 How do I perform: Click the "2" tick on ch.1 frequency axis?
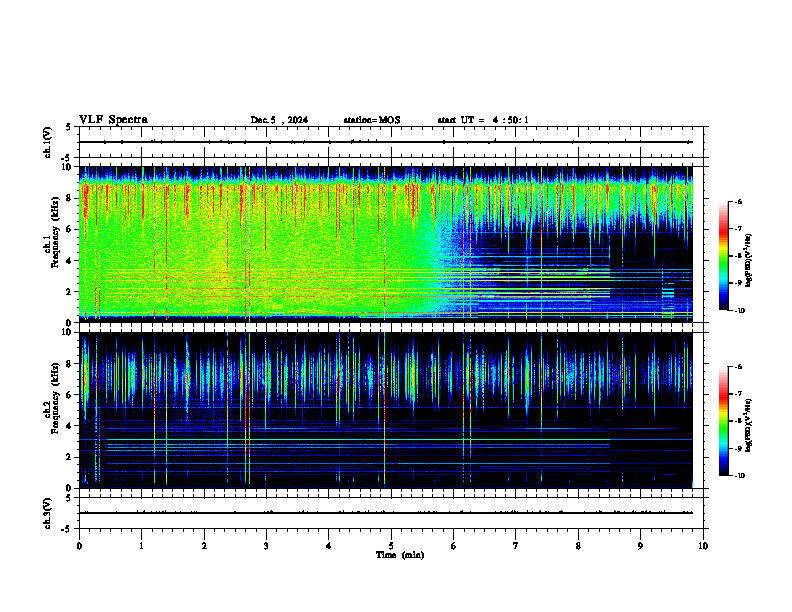click(70, 292)
